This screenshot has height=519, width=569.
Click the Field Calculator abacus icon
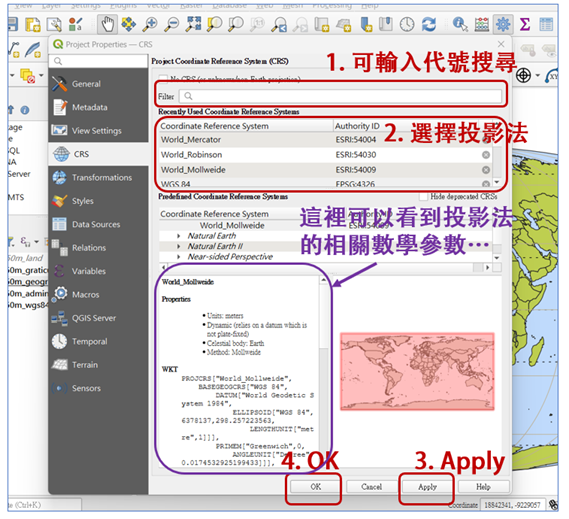(482, 24)
